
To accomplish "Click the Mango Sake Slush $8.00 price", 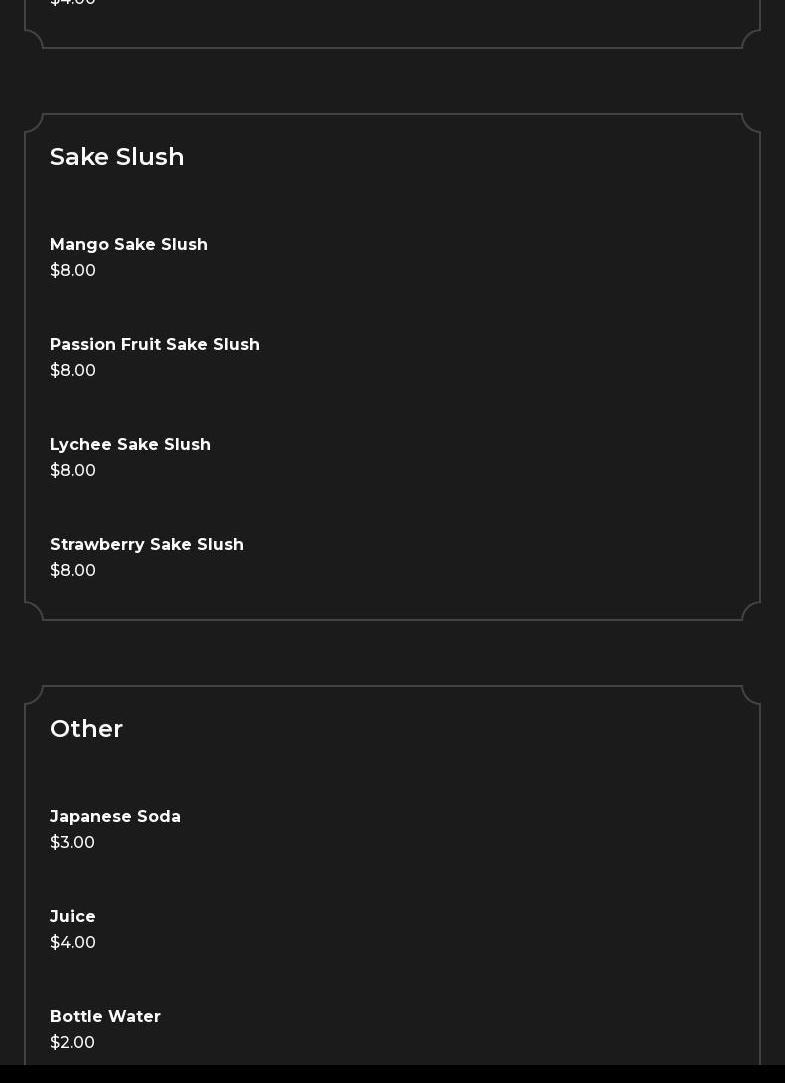I will click(x=72, y=271).
